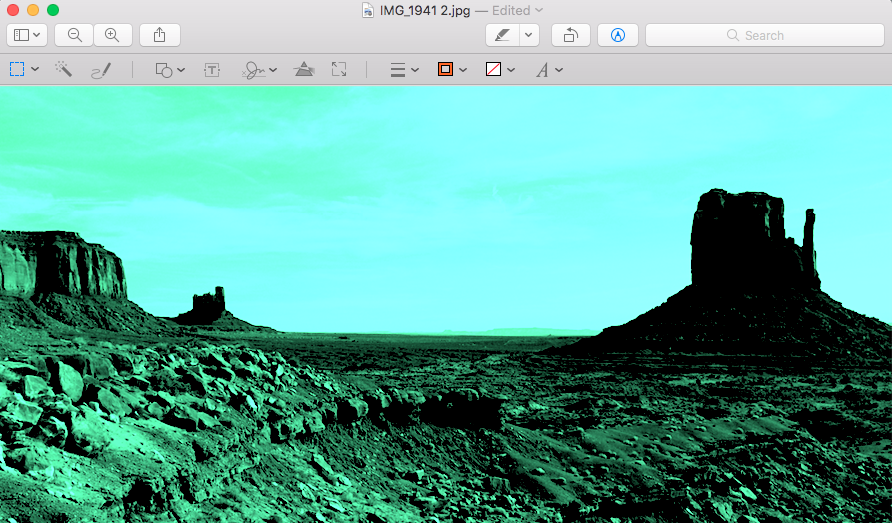Screen dimensions: 892x523
Task: Click the IMG_1941 2.jpg window title
Action: tap(425, 10)
